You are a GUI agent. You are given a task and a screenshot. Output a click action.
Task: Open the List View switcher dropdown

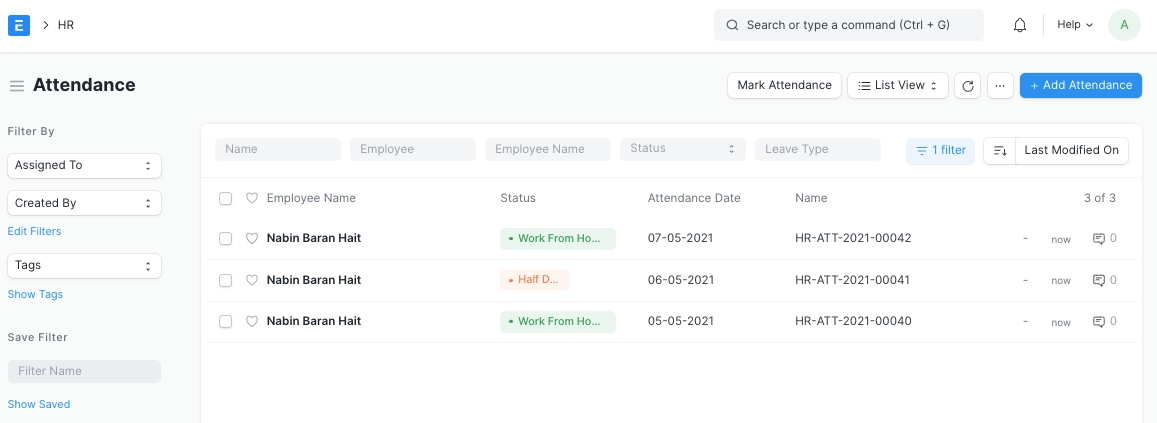pos(897,86)
